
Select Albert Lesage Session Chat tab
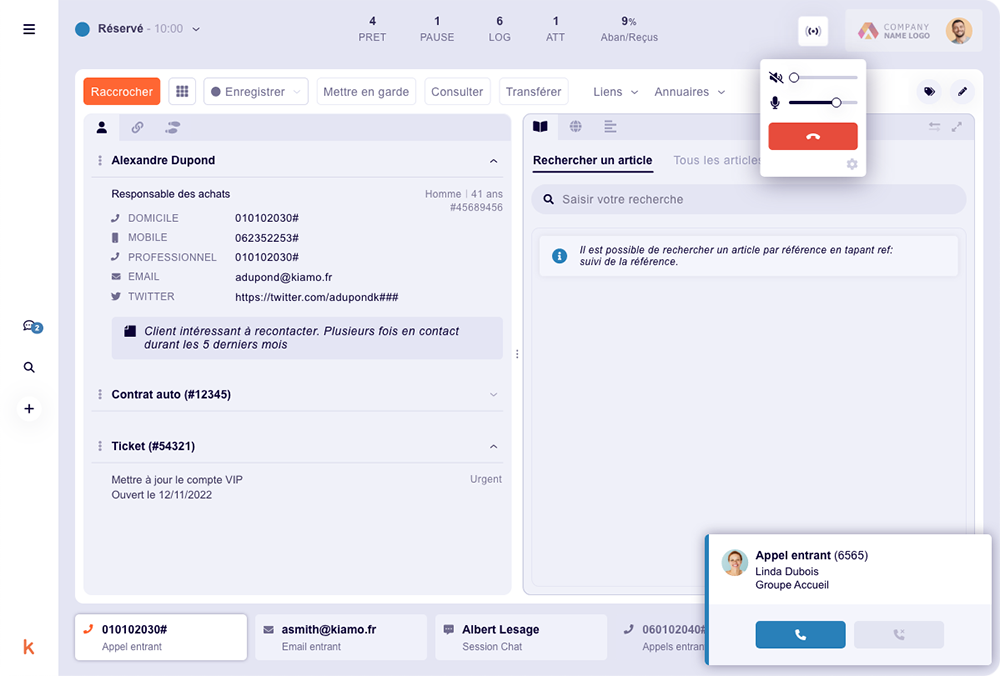point(521,637)
